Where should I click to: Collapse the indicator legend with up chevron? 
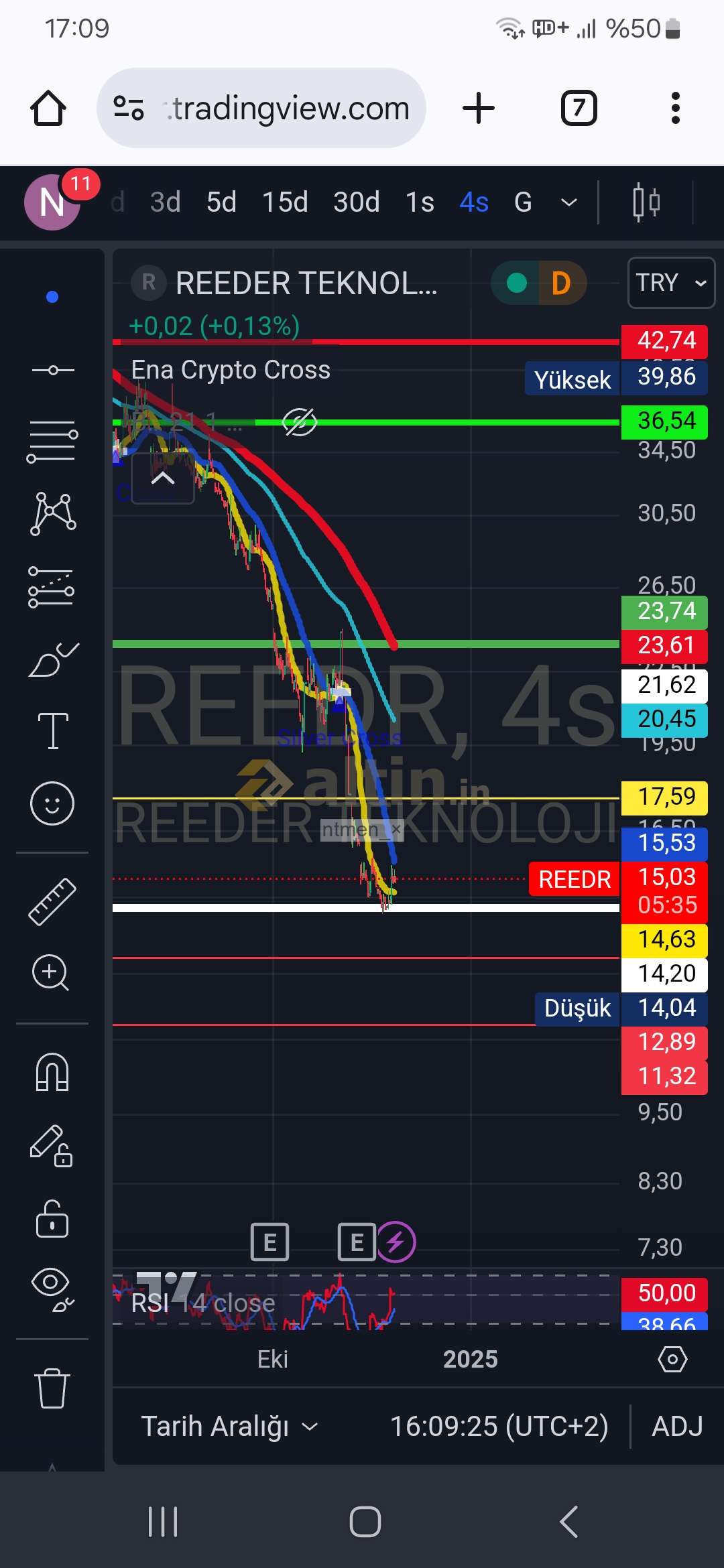coord(163,478)
